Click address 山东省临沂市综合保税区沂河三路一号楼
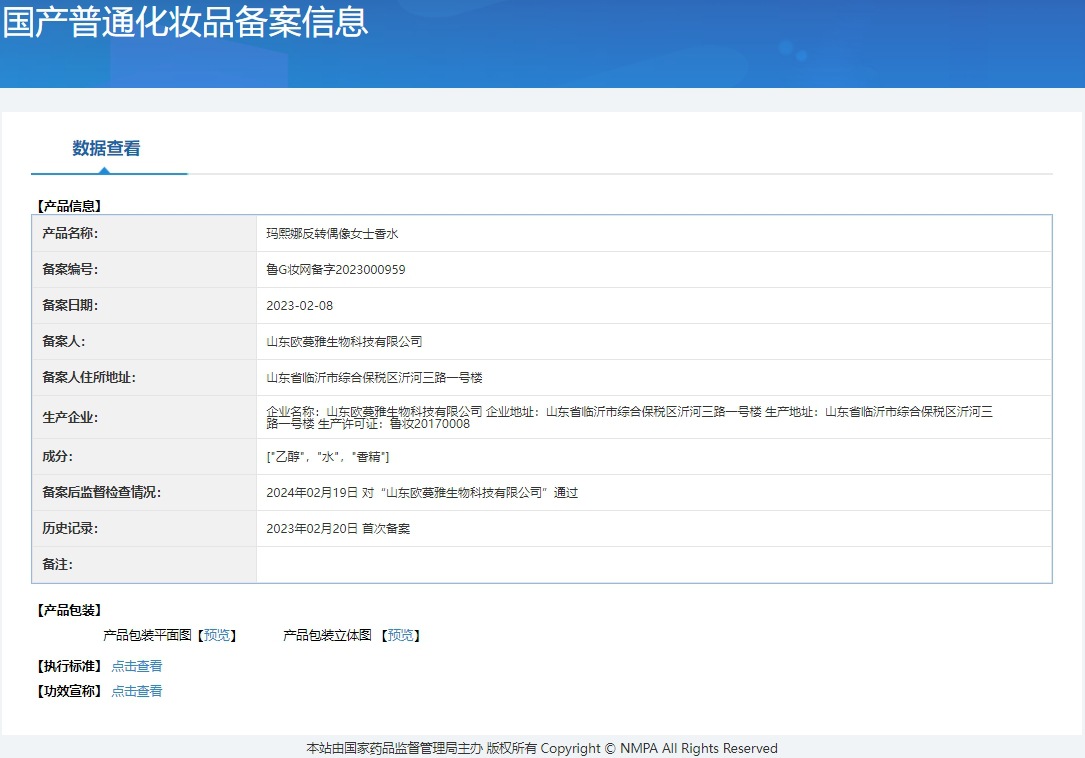Viewport: 1085px width, 758px height. pos(374,378)
